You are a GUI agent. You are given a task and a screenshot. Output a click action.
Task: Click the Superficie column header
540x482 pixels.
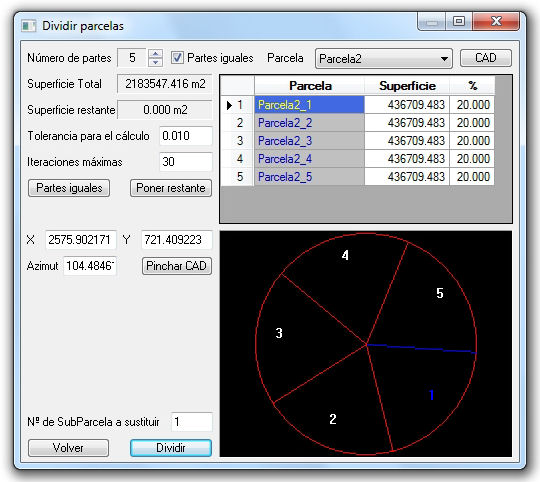pyautogui.click(x=407, y=86)
